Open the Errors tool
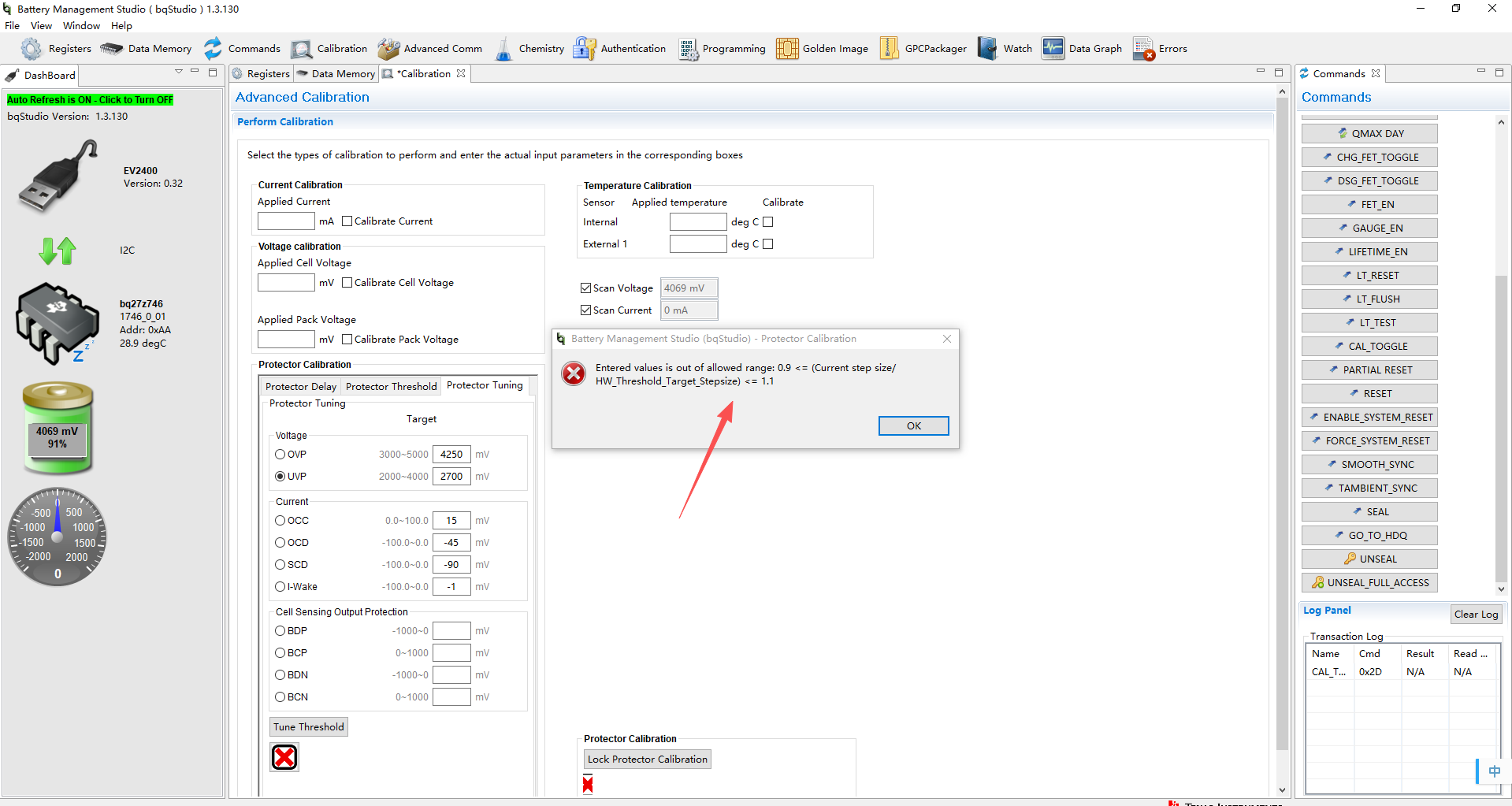1512x806 pixels. click(1160, 49)
